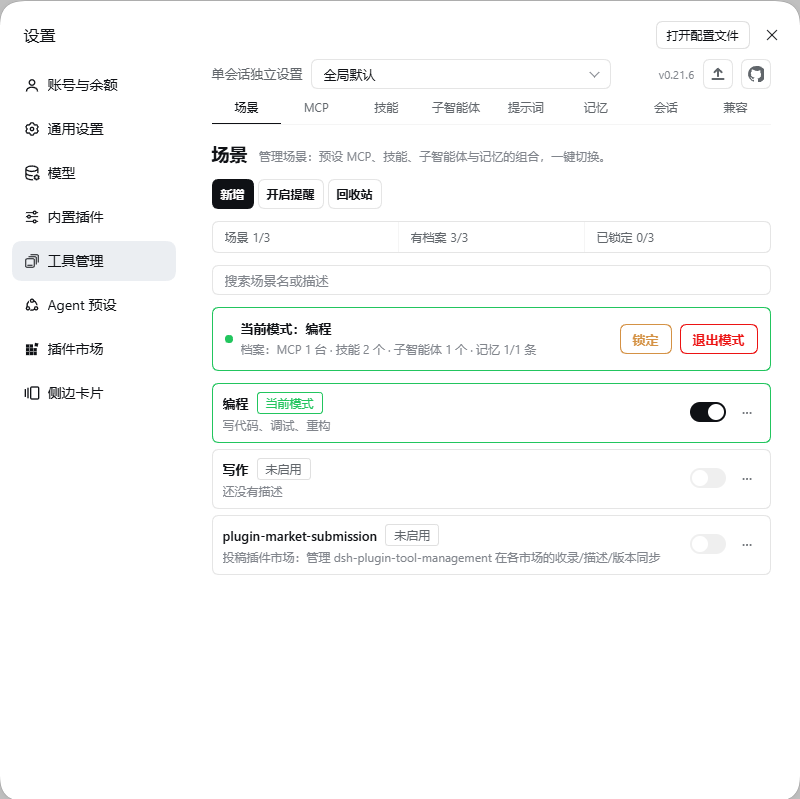Click the 场景 1/3 stat cell
The height and width of the screenshot is (799, 800).
(x=305, y=238)
